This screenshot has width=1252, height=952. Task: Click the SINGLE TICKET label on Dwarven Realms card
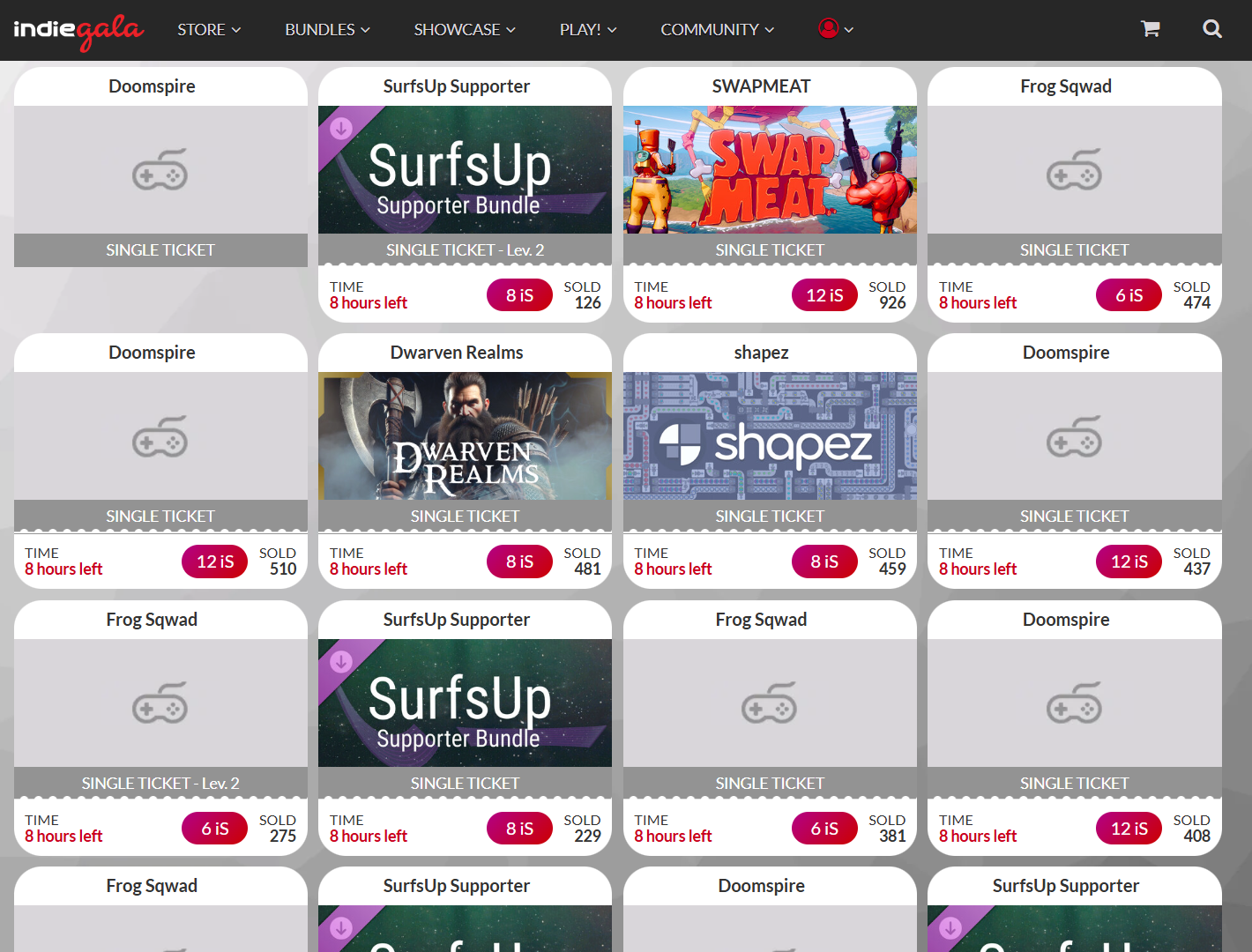pyautogui.click(x=465, y=517)
